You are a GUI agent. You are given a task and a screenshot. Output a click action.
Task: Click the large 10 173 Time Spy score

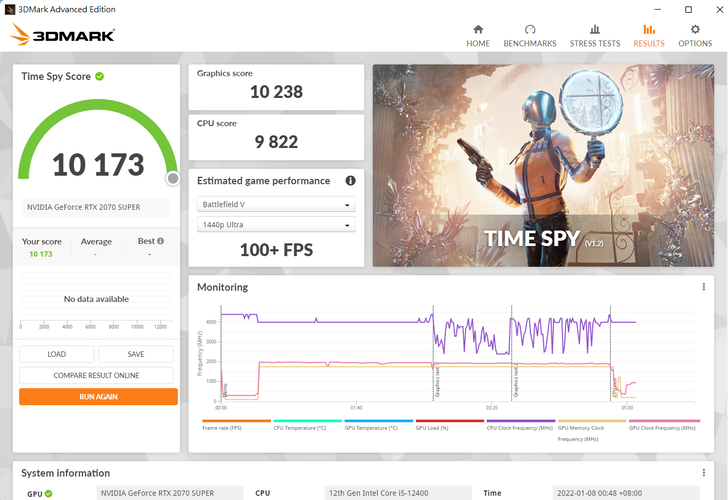tap(98, 165)
